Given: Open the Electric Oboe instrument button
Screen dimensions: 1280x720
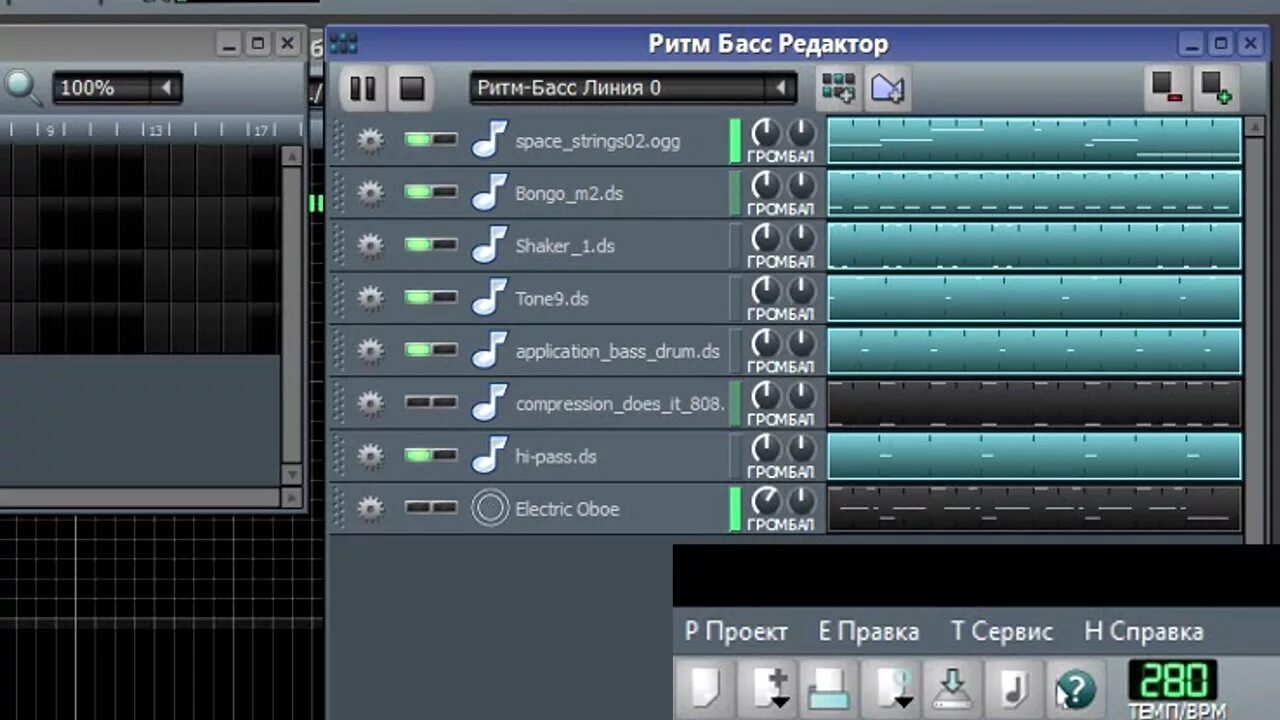Looking at the screenshot, I should tap(597, 509).
